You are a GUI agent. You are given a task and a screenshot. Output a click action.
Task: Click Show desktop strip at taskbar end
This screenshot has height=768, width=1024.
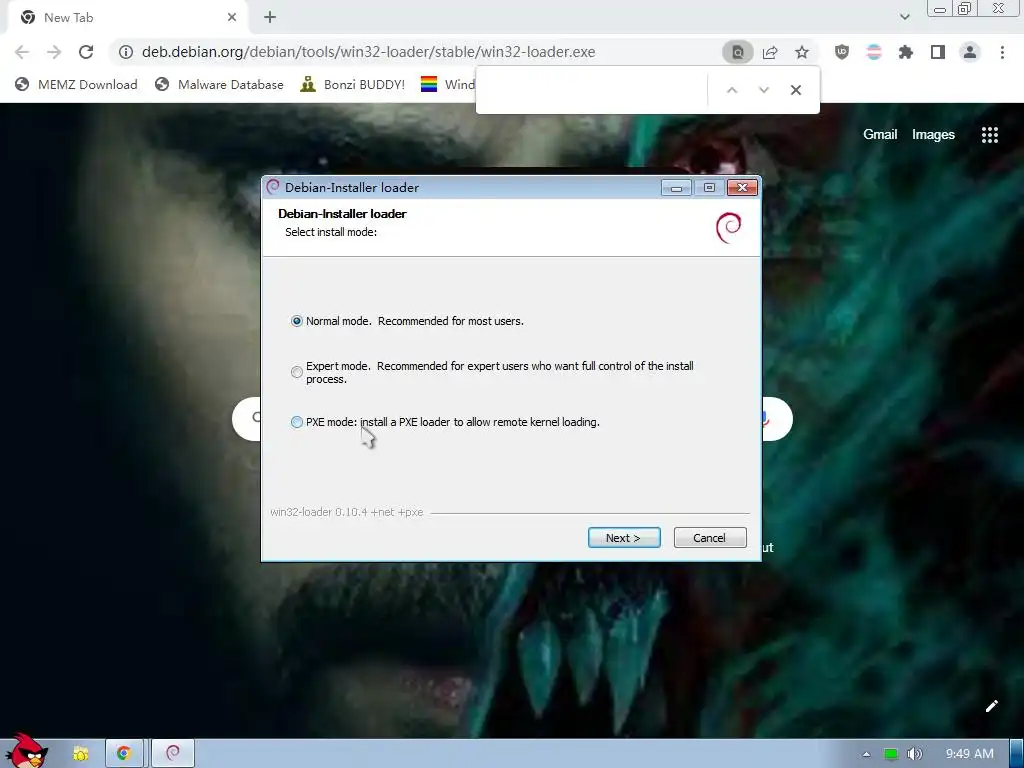tap(1017, 754)
